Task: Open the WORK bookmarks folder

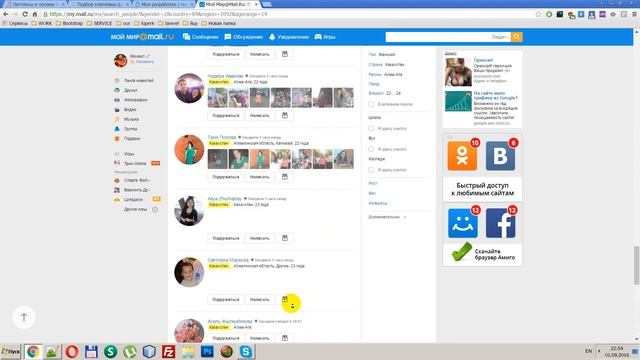Action: click(42, 23)
